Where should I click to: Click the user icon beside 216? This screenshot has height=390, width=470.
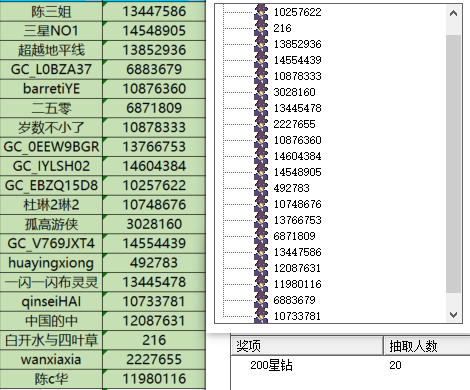[261, 28]
